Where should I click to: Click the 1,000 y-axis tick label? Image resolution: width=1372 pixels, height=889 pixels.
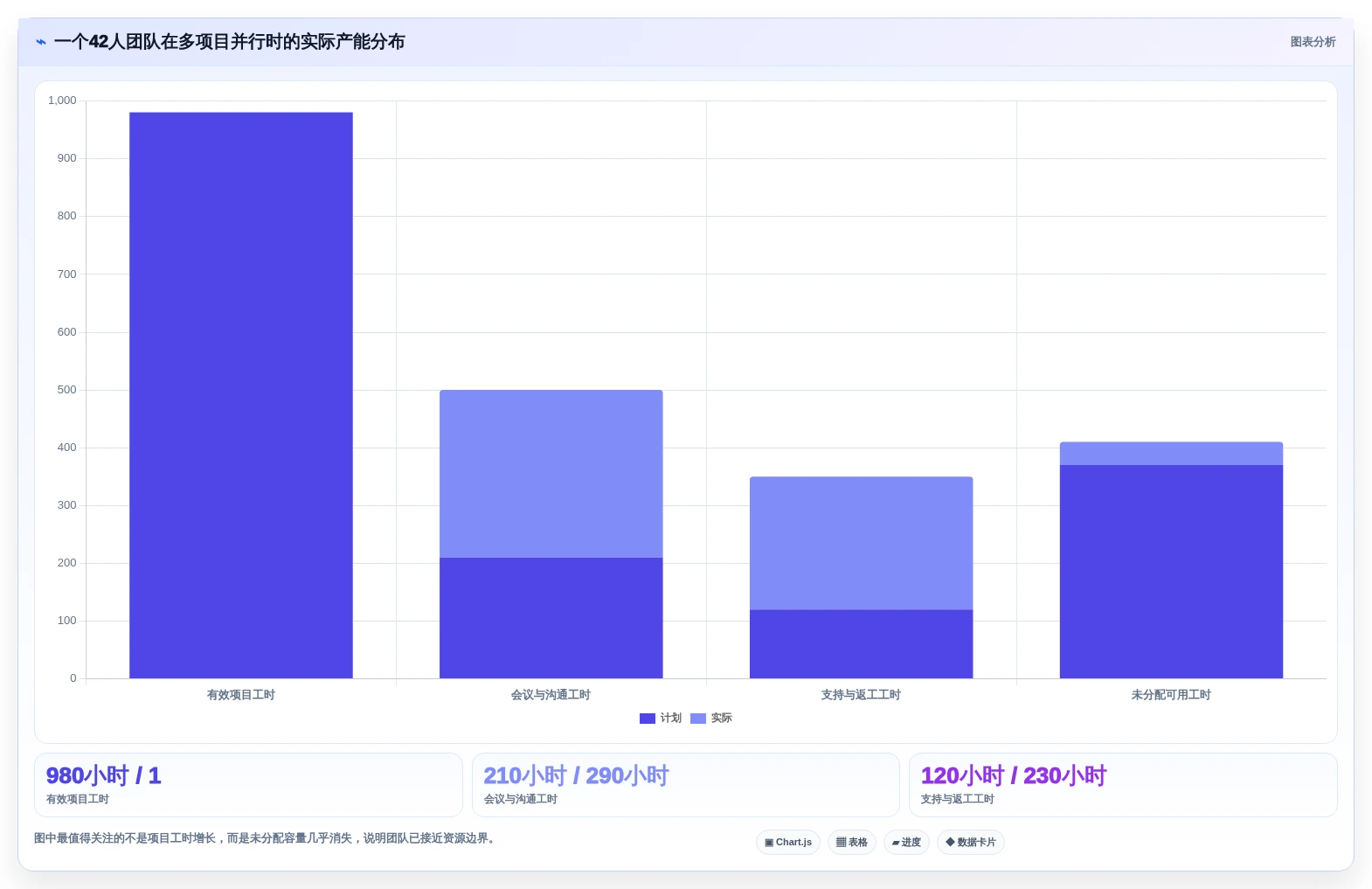(62, 101)
